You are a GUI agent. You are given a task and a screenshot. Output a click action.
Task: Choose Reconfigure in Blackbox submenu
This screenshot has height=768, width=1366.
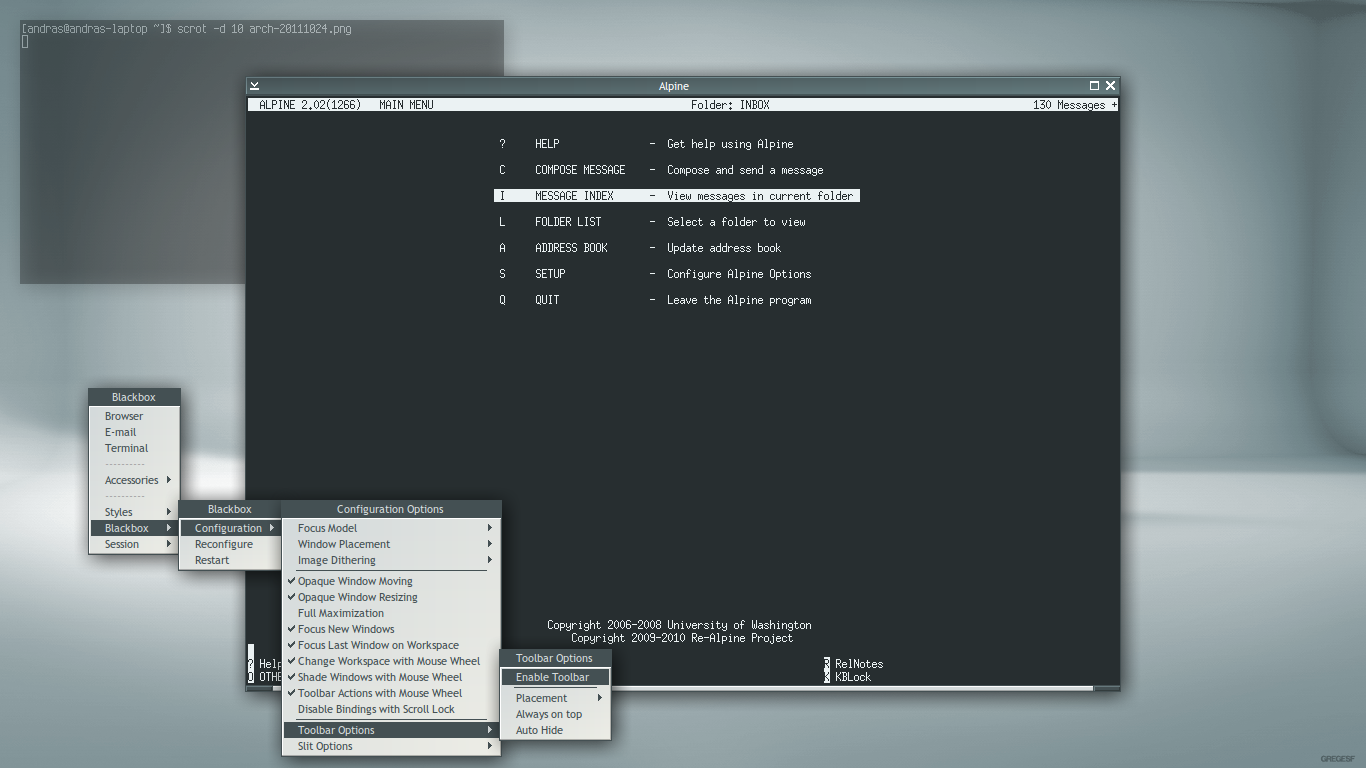(229, 544)
